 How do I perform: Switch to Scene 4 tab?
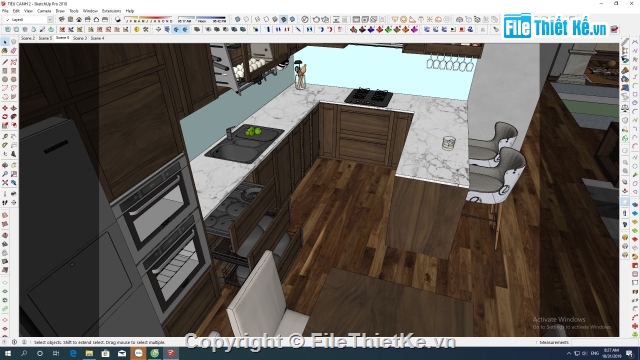pos(97,38)
